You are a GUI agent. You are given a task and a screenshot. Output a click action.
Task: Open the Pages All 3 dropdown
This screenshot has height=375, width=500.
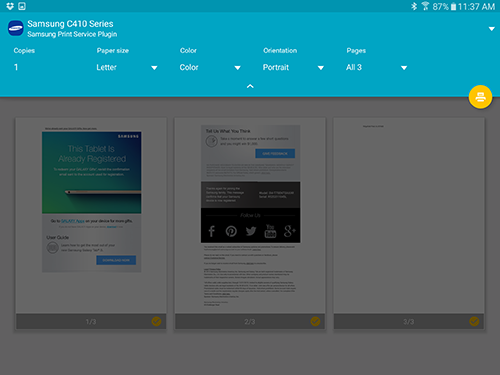pos(377,67)
